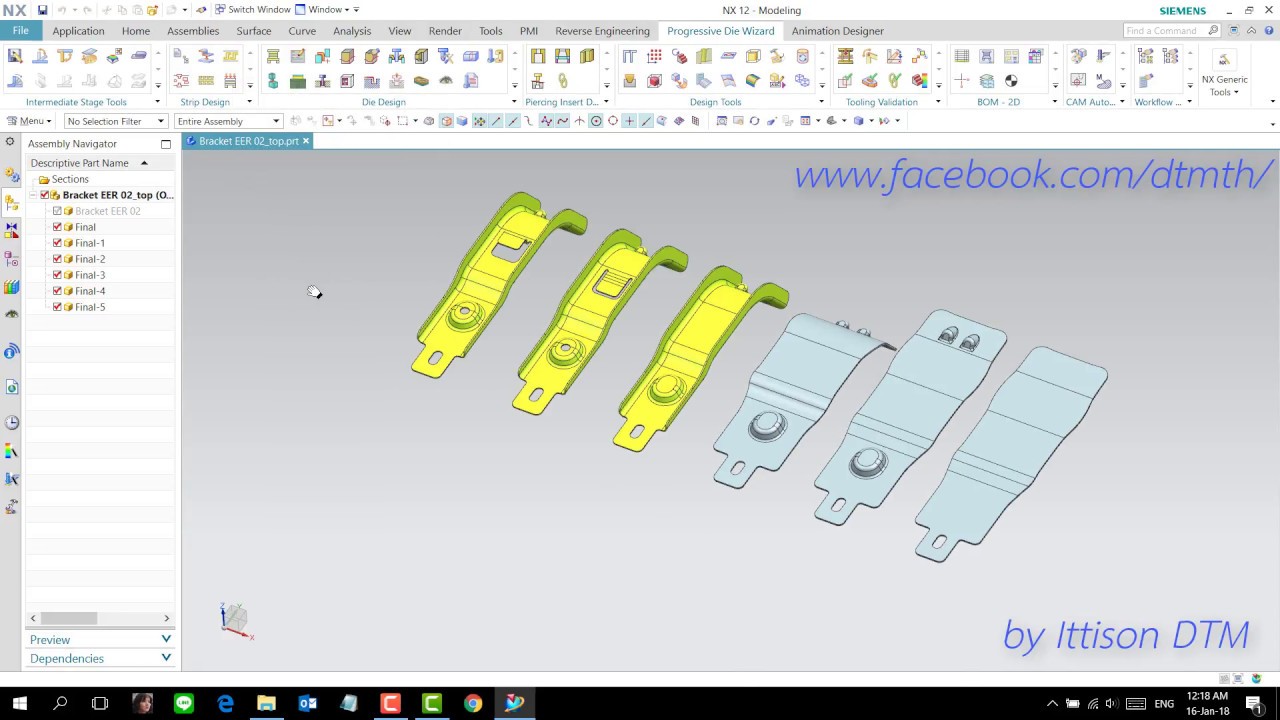Open the Design Tools group dropdown arrow

(822, 102)
